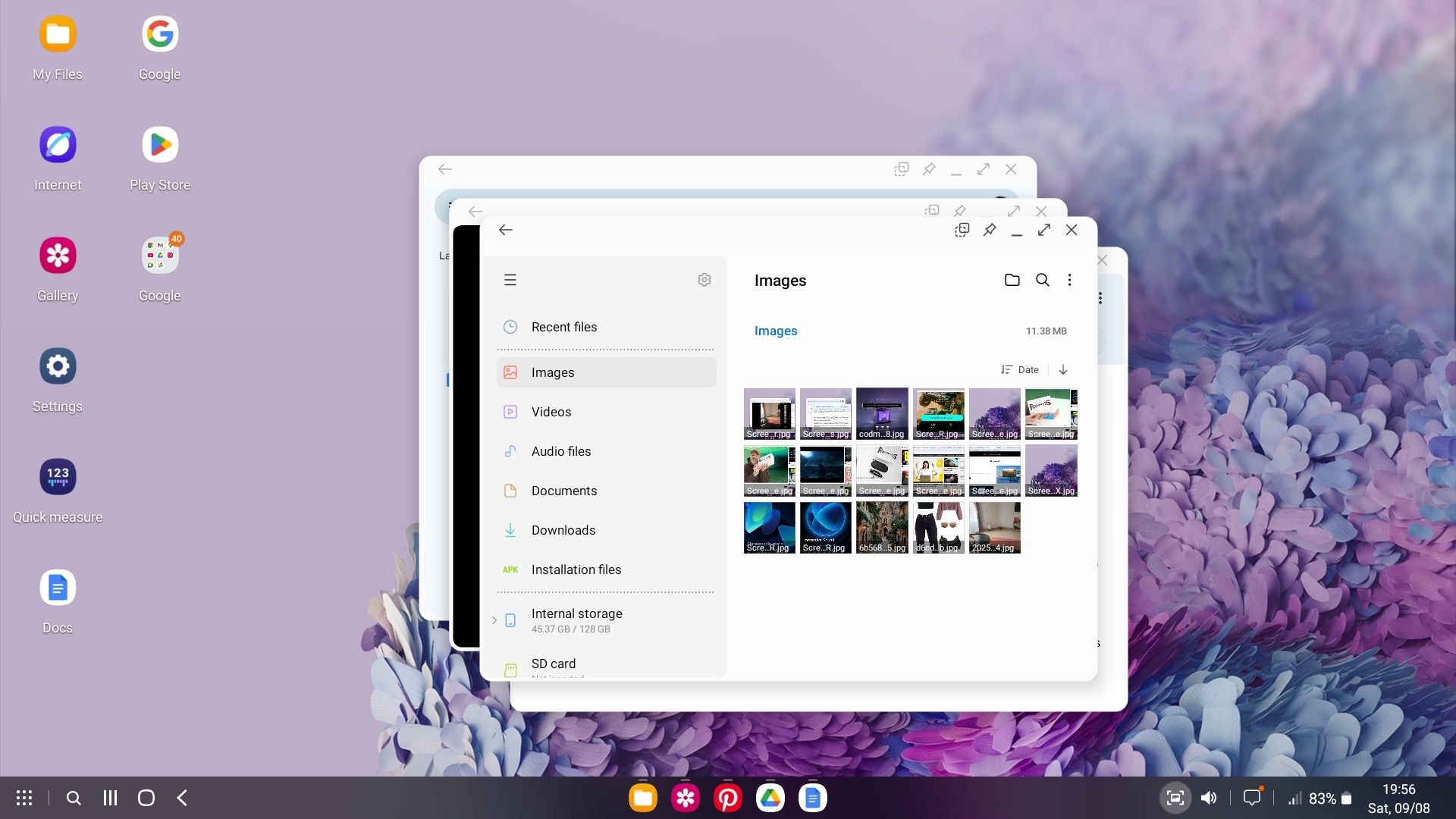Open Docs app on desktop

pos(58,601)
